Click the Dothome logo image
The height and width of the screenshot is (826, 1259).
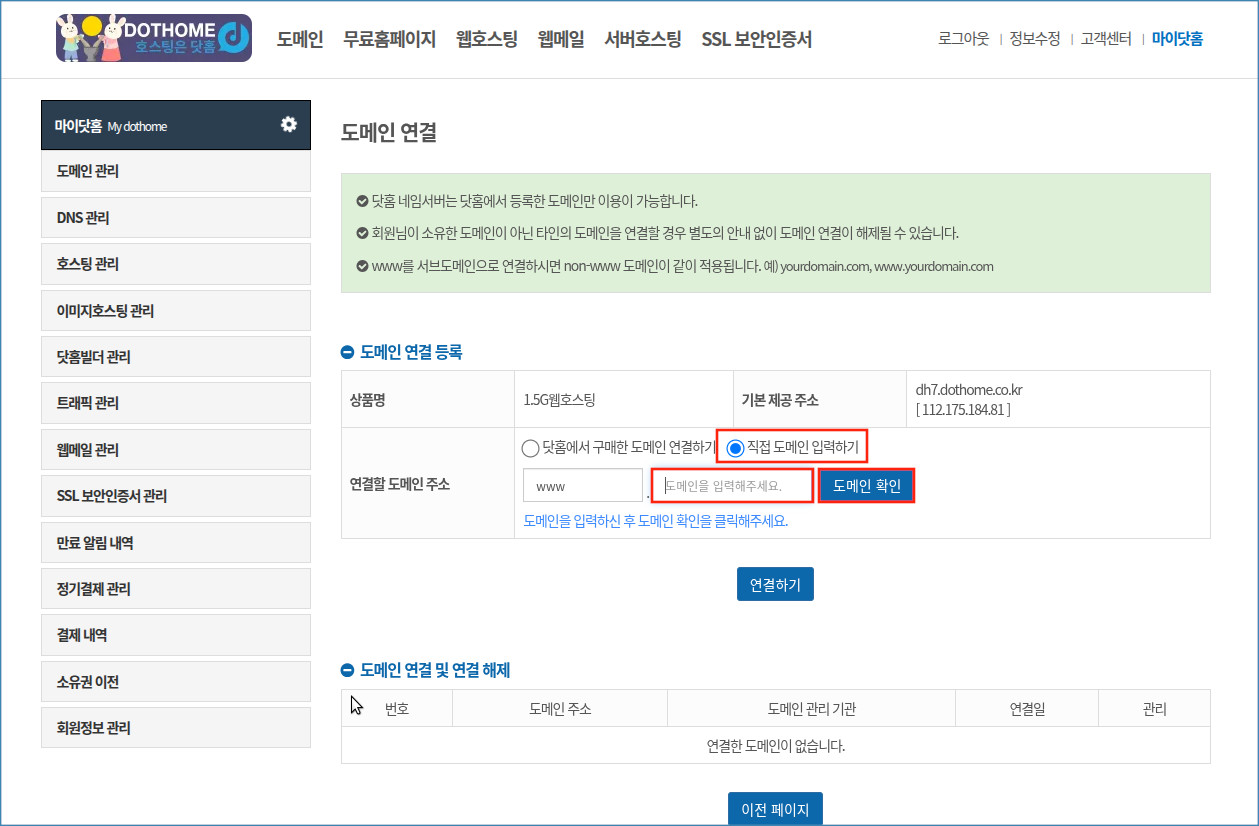tap(154, 38)
